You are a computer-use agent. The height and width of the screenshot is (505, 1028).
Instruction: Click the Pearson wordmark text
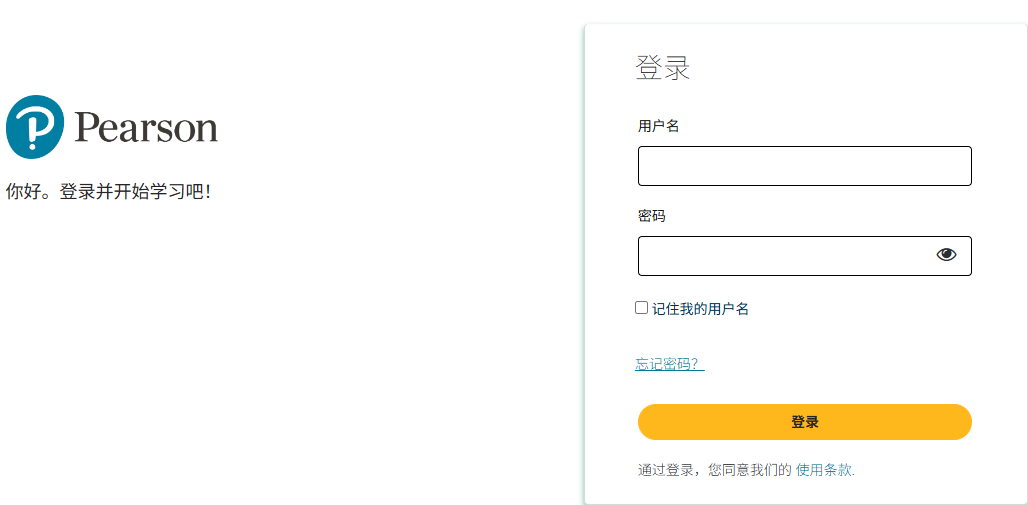coord(146,128)
